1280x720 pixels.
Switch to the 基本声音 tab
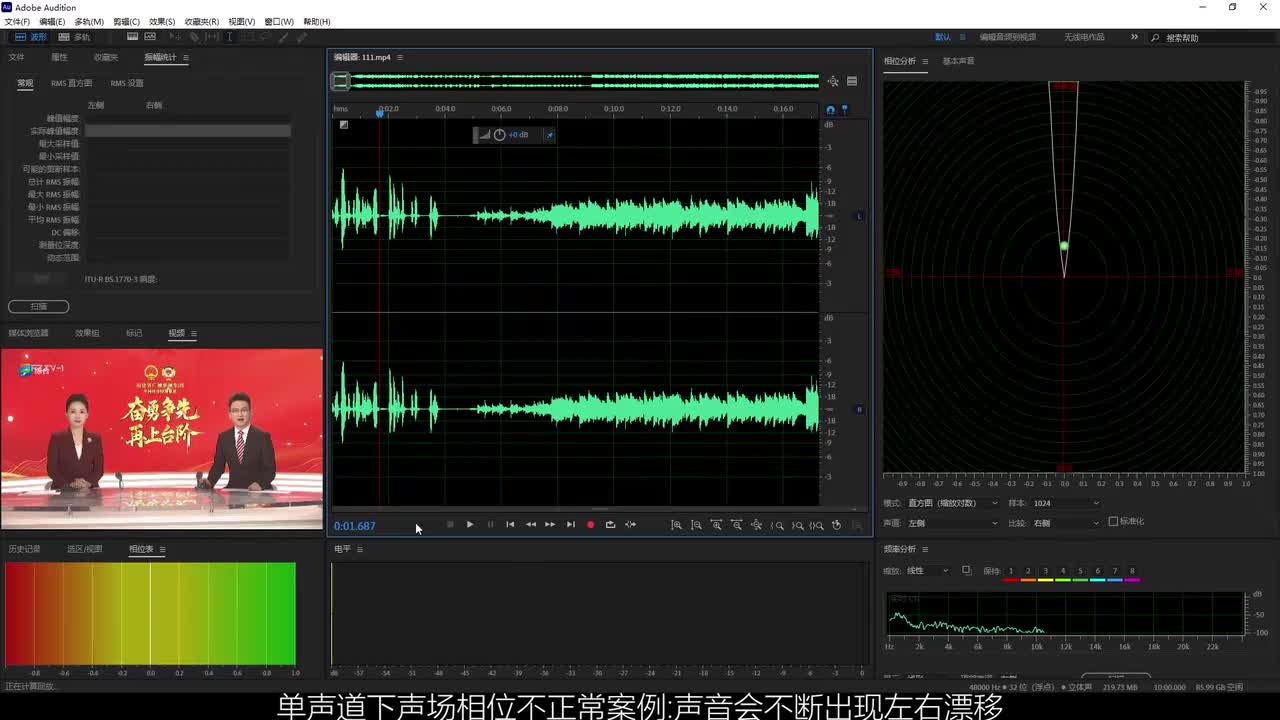(x=958, y=61)
